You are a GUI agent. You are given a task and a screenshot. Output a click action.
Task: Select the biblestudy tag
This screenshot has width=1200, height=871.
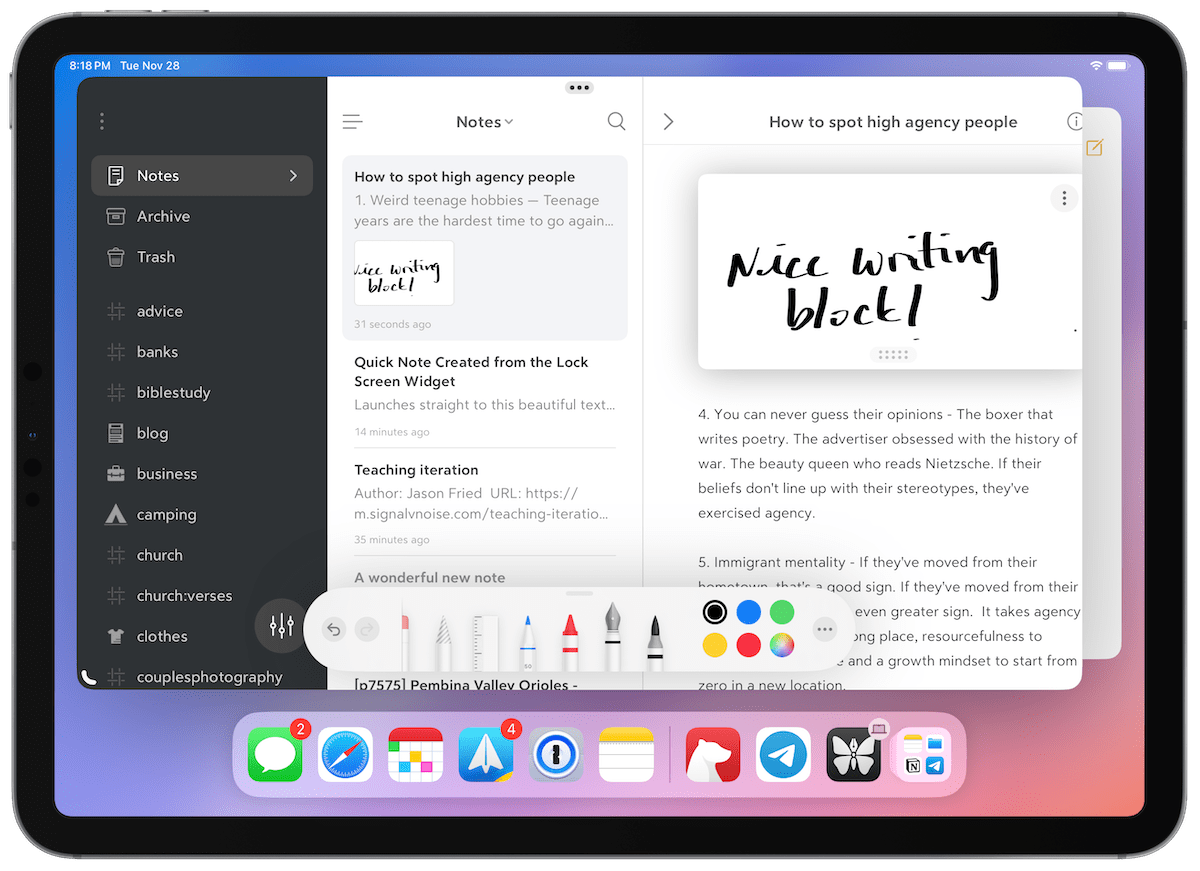pyautogui.click(x=170, y=392)
